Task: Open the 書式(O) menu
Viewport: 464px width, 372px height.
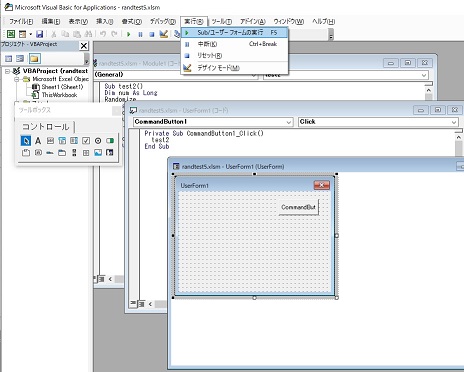Action: 132,21
